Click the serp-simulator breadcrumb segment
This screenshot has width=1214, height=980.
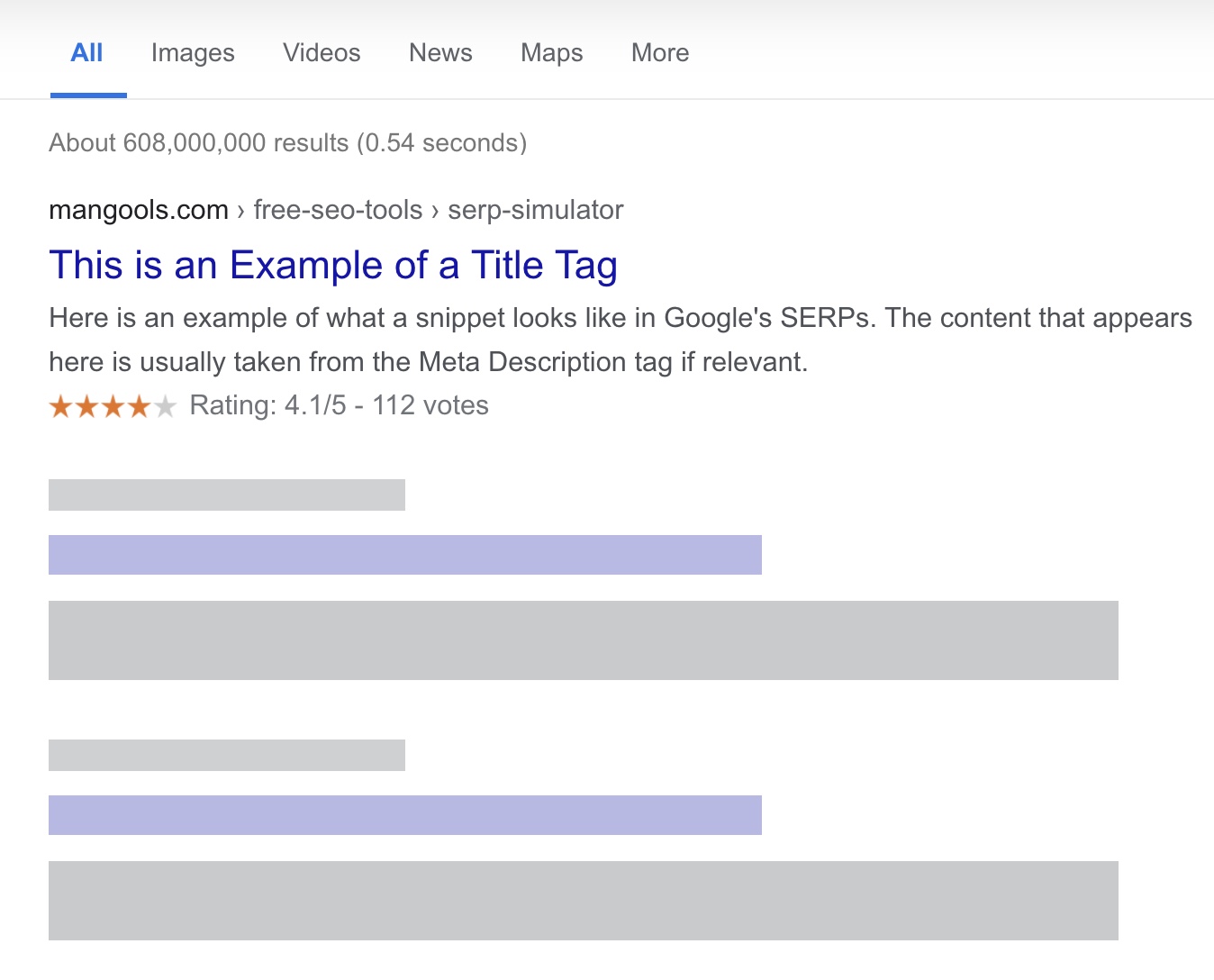pos(535,209)
